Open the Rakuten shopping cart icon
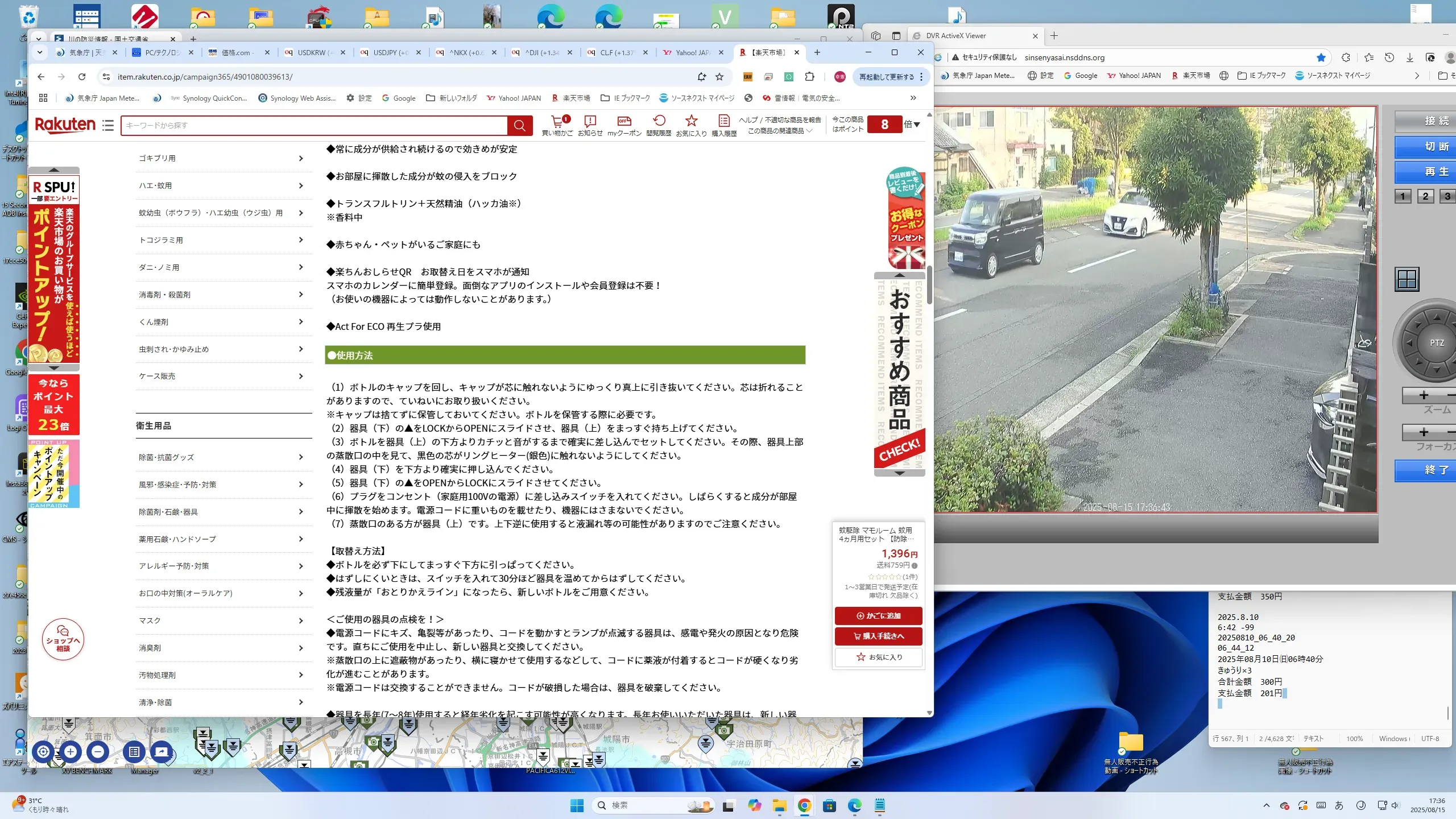 (x=556, y=121)
